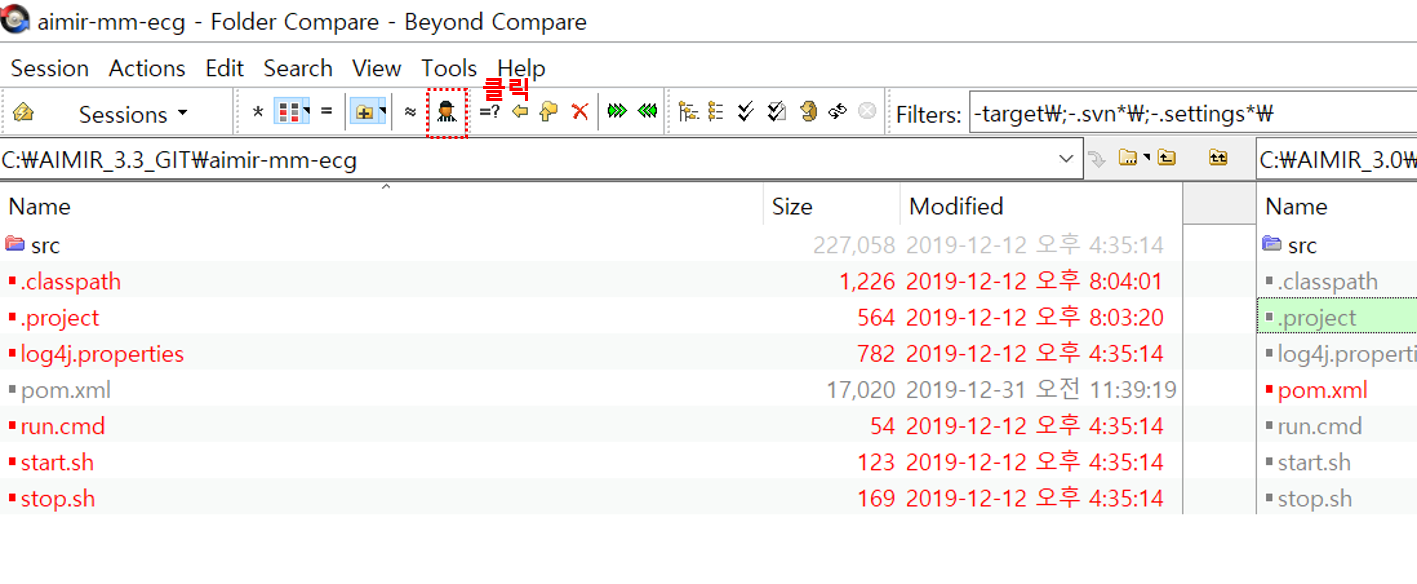Click the Expand All tree icon
Viewport: 1417px width, 584px height.
688,112
